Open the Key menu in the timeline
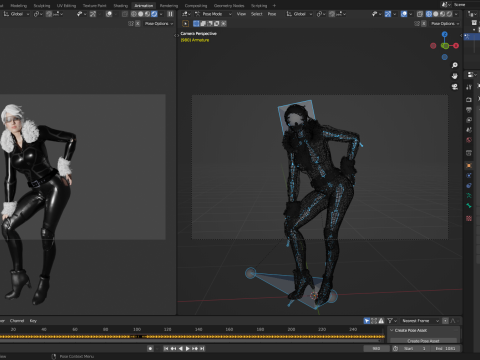The height and width of the screenshot is (360, 480). coord(33,321)
